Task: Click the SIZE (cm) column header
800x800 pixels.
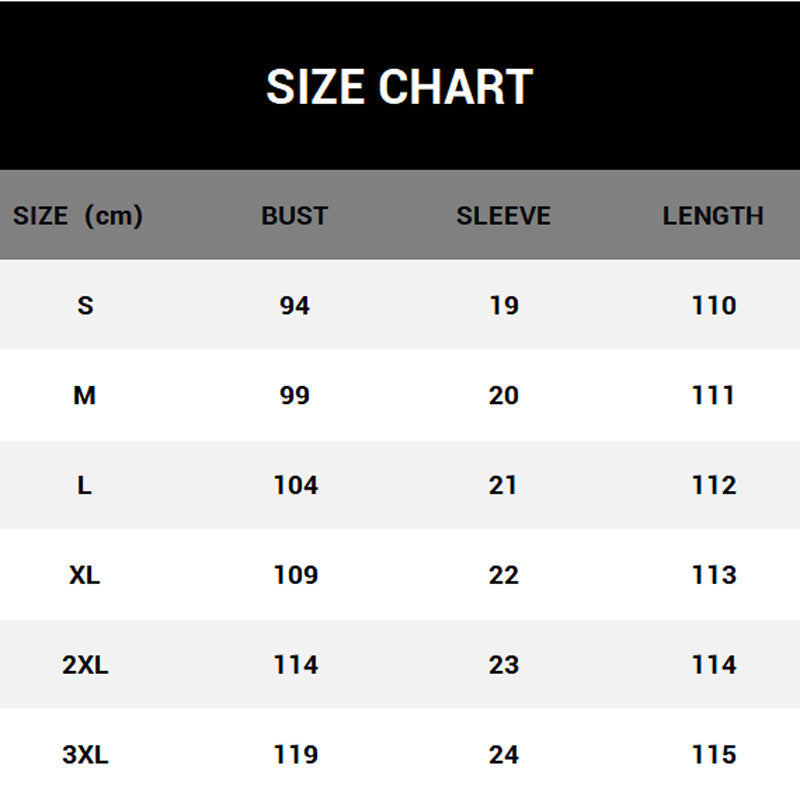Action: (78, 215)
